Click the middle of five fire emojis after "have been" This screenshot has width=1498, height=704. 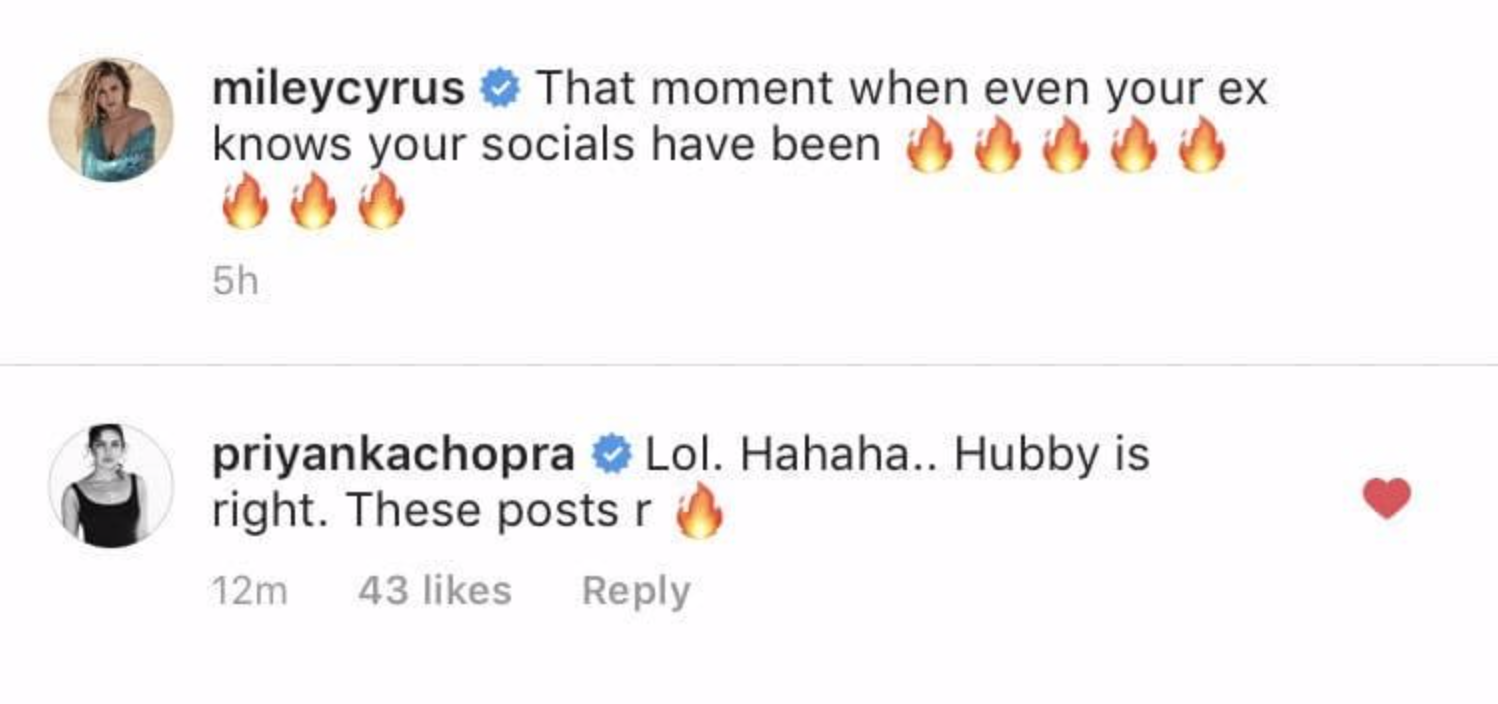(1065, 147)
